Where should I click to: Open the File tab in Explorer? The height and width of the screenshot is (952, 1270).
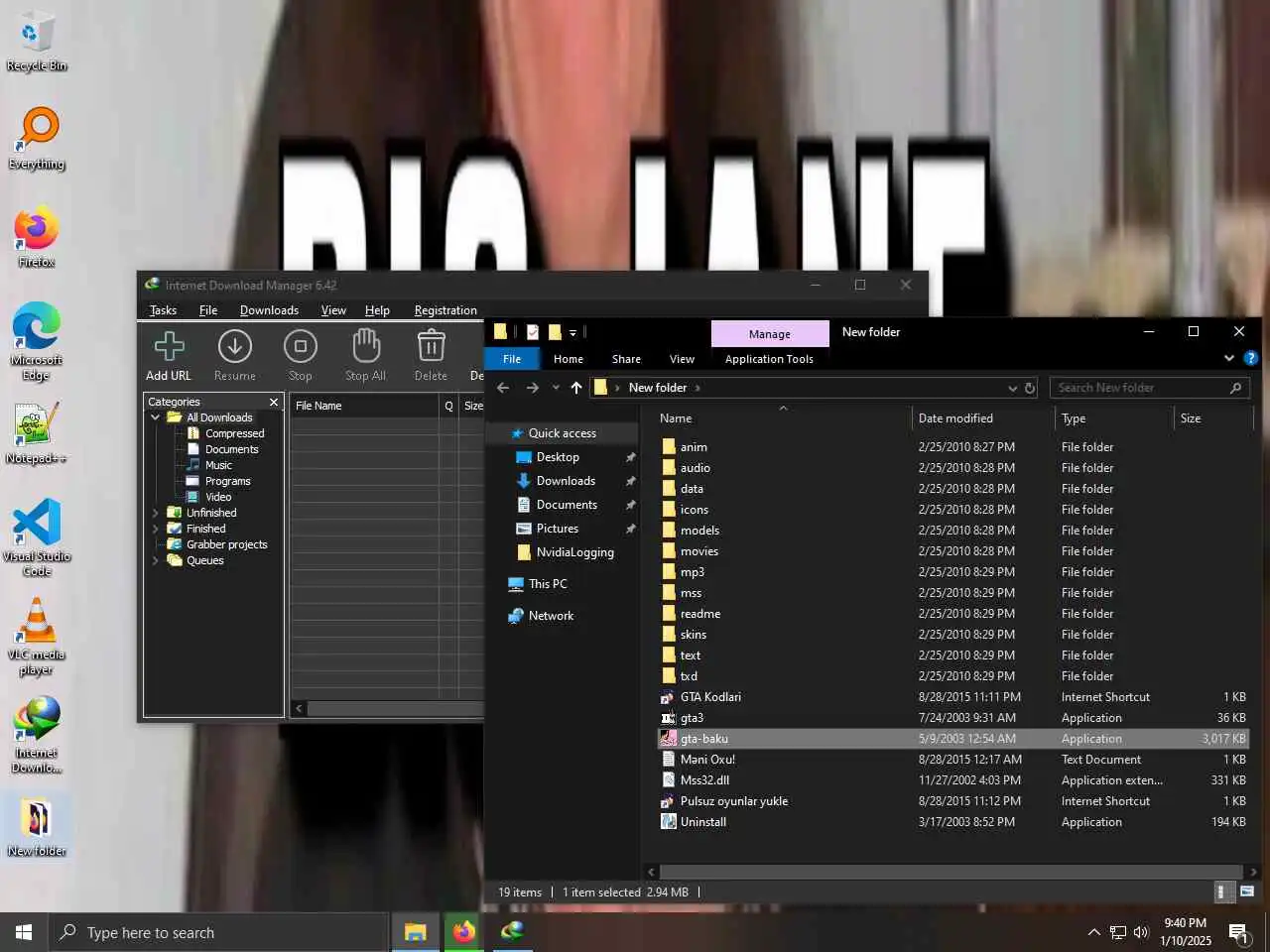(512, 359)
